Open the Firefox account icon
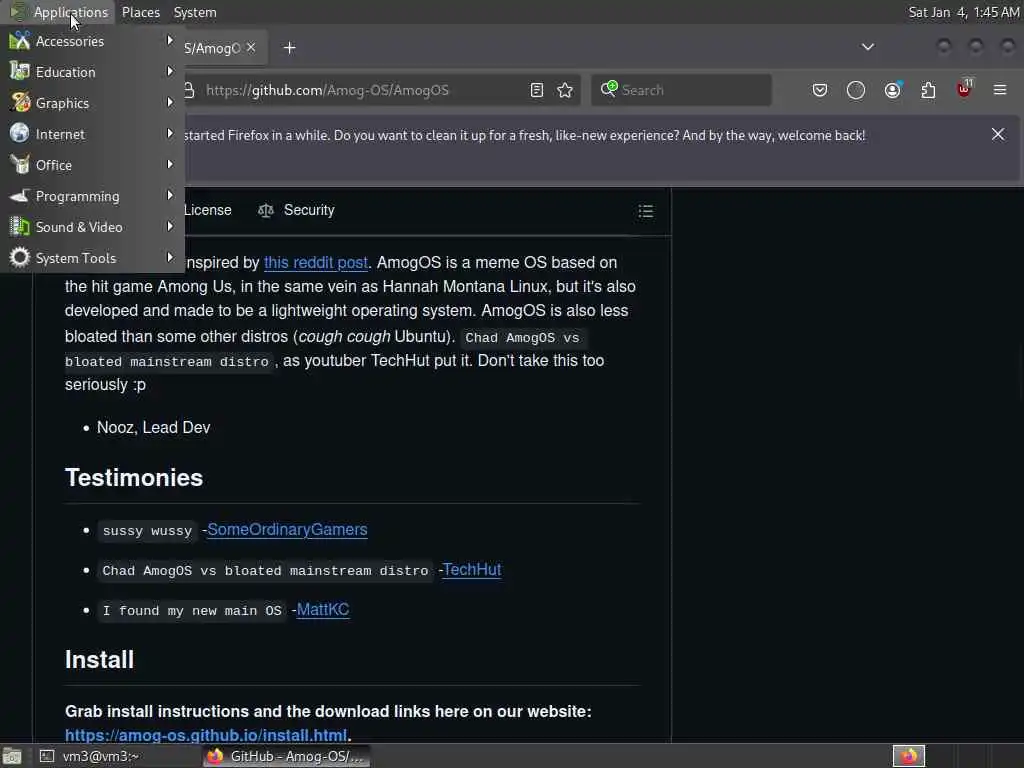This screenshot has width=1024, height=768. click(x=892, y=90)
